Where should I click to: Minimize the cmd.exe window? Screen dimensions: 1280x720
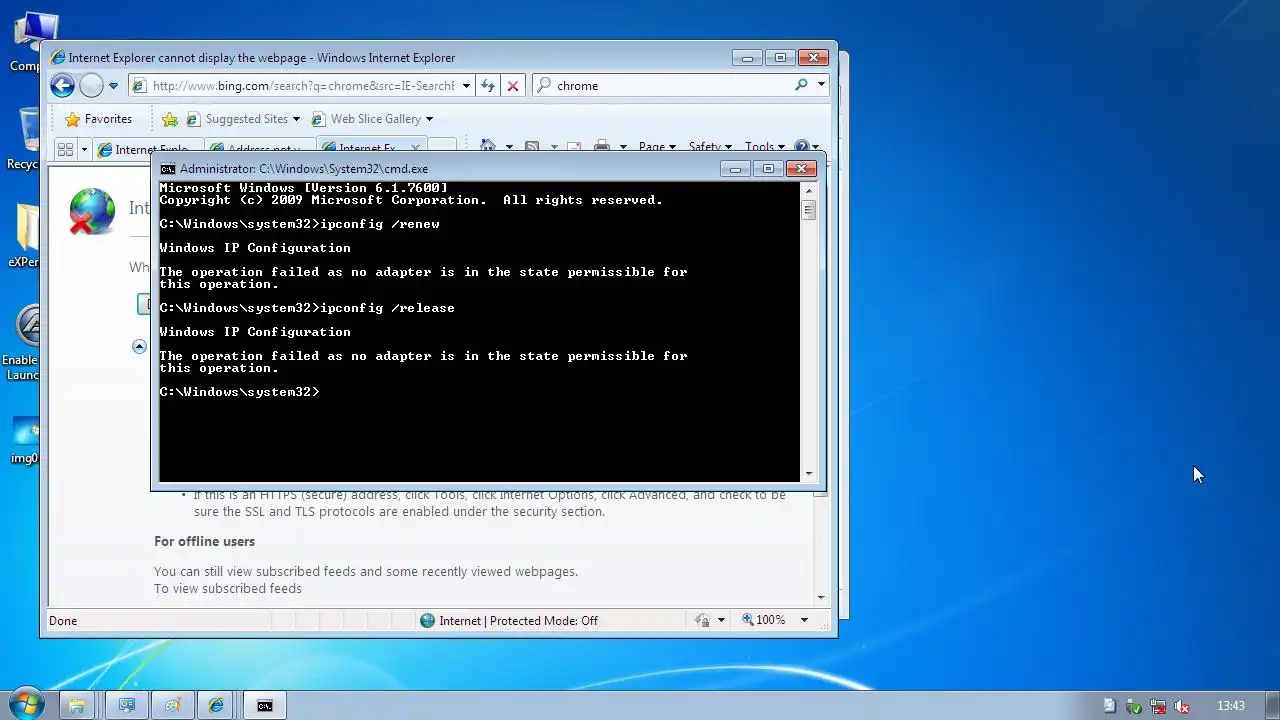[x=735, y=169]
